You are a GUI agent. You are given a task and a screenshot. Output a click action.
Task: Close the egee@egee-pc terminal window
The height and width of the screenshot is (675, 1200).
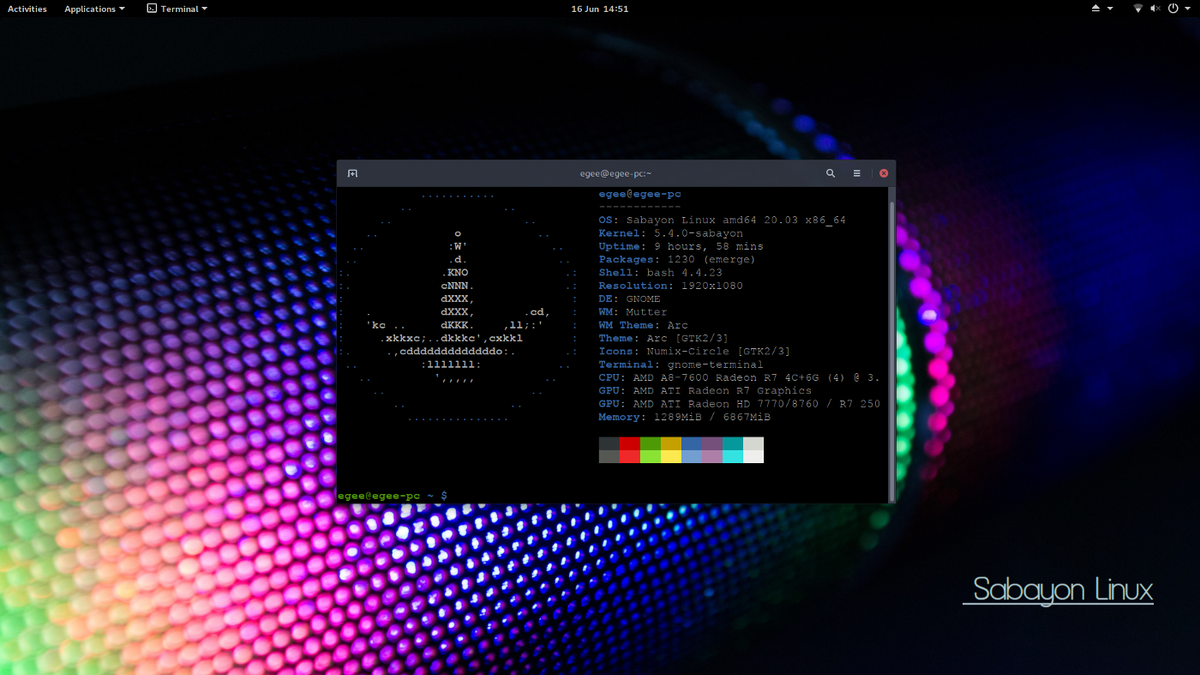[883, 173]
